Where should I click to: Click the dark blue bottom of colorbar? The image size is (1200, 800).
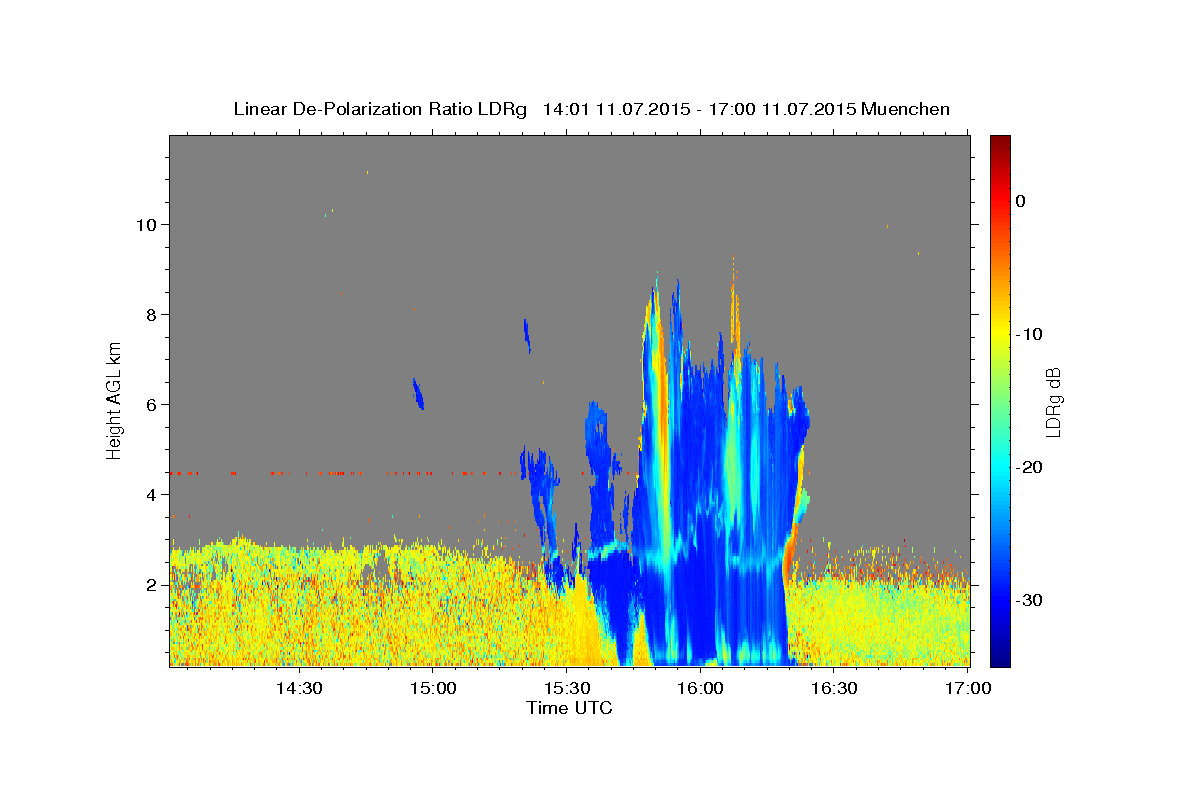tap(1000, 657)
